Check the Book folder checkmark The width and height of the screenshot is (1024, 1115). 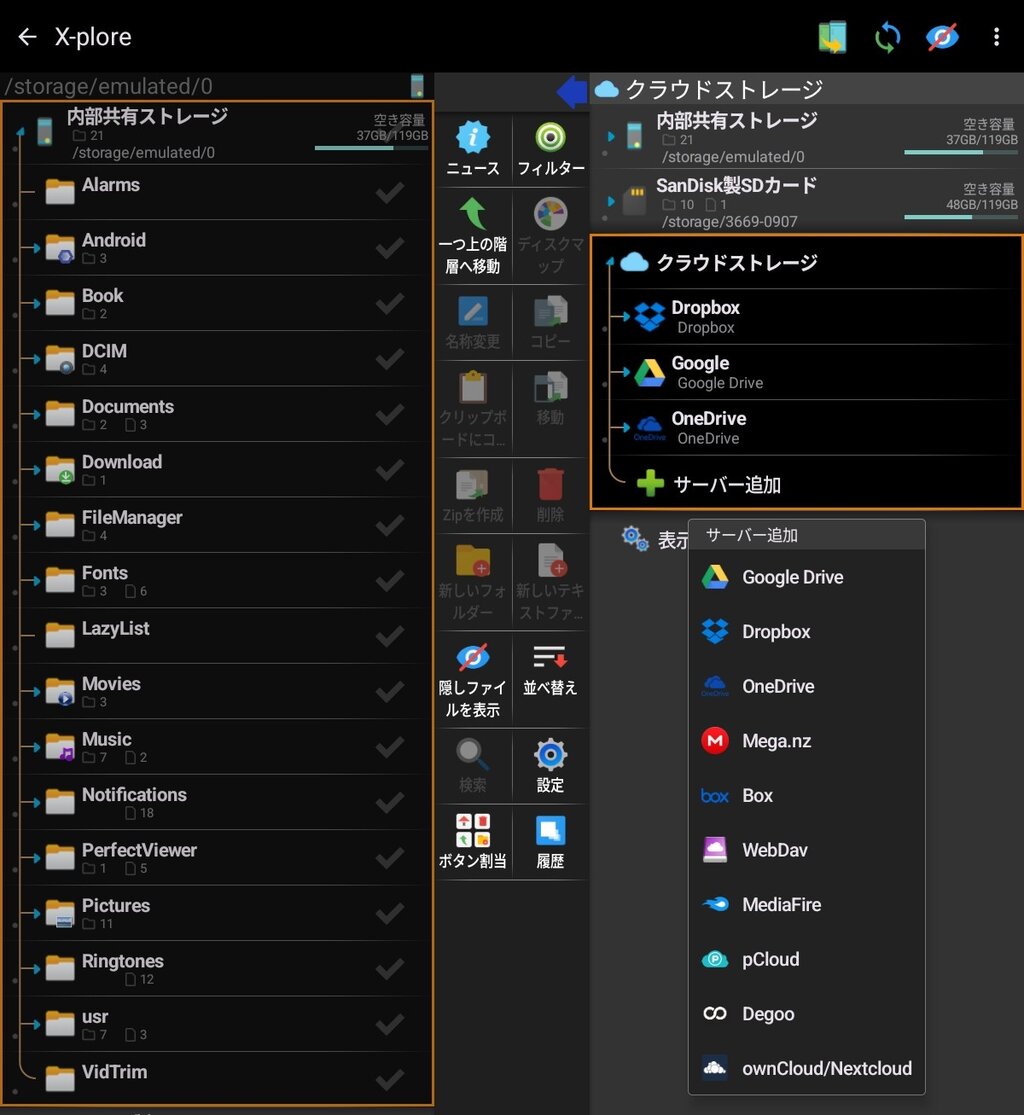pyautogui.click(x=390, y=303)
